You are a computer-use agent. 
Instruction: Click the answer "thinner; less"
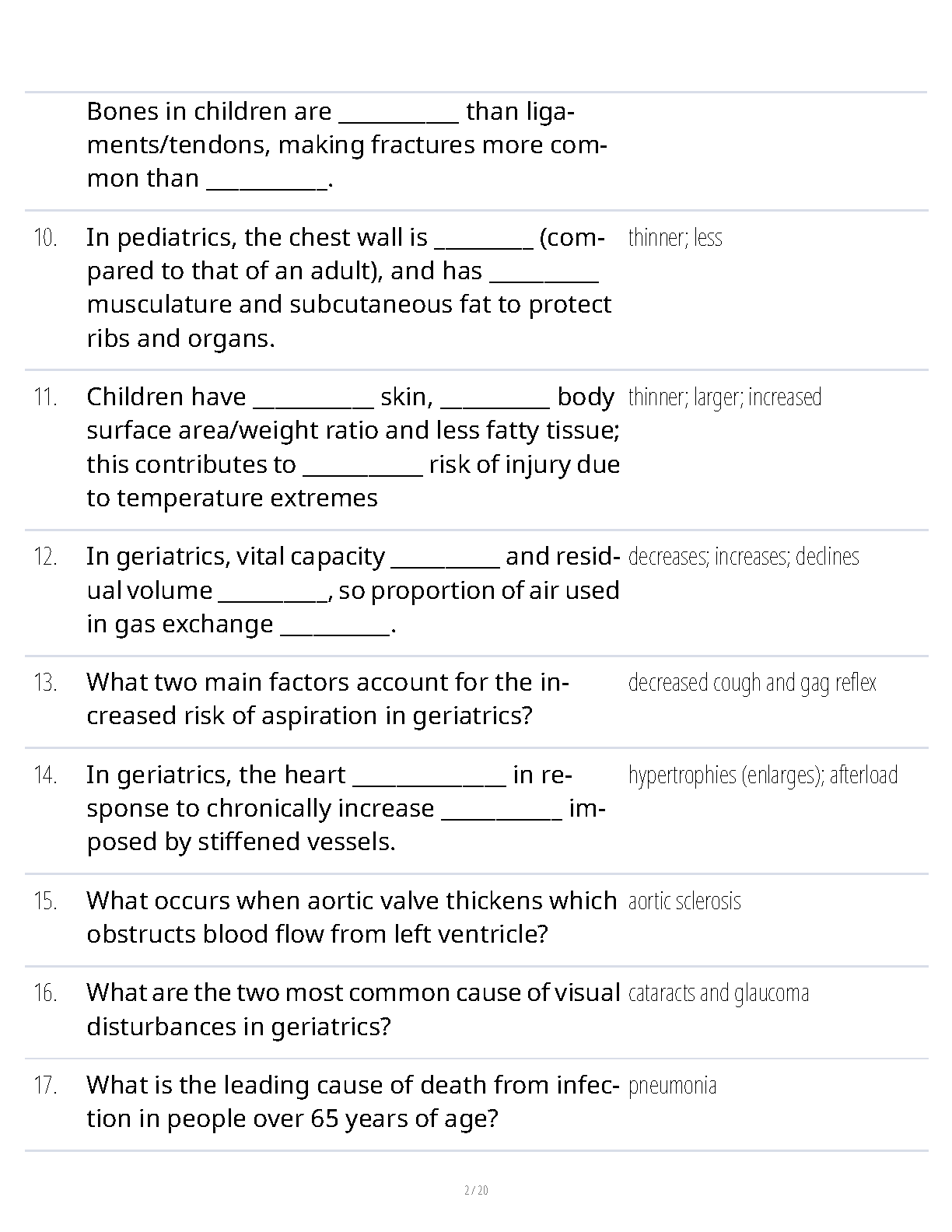tap(674, 237)
